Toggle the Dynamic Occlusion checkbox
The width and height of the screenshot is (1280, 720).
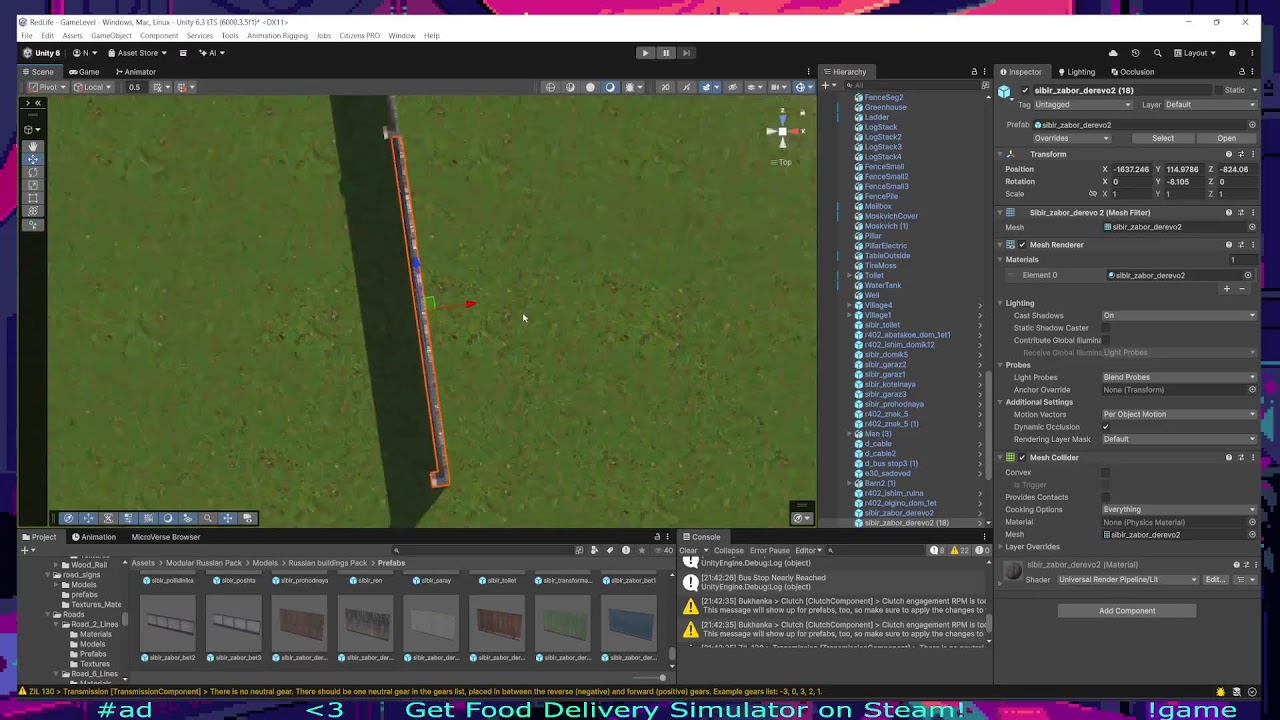tap(1106, 427)
